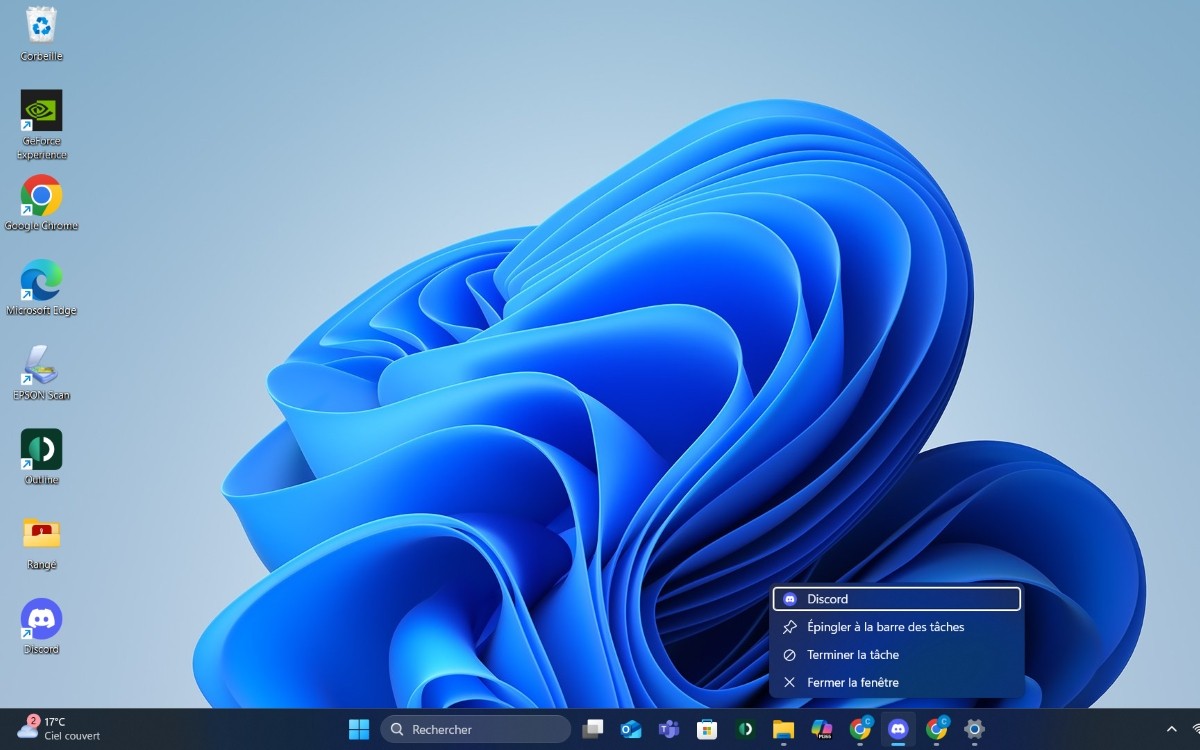This screenshot has height=750, width=1200.
Task: Click the Start button on the taskbar
Action: (358, 731)
